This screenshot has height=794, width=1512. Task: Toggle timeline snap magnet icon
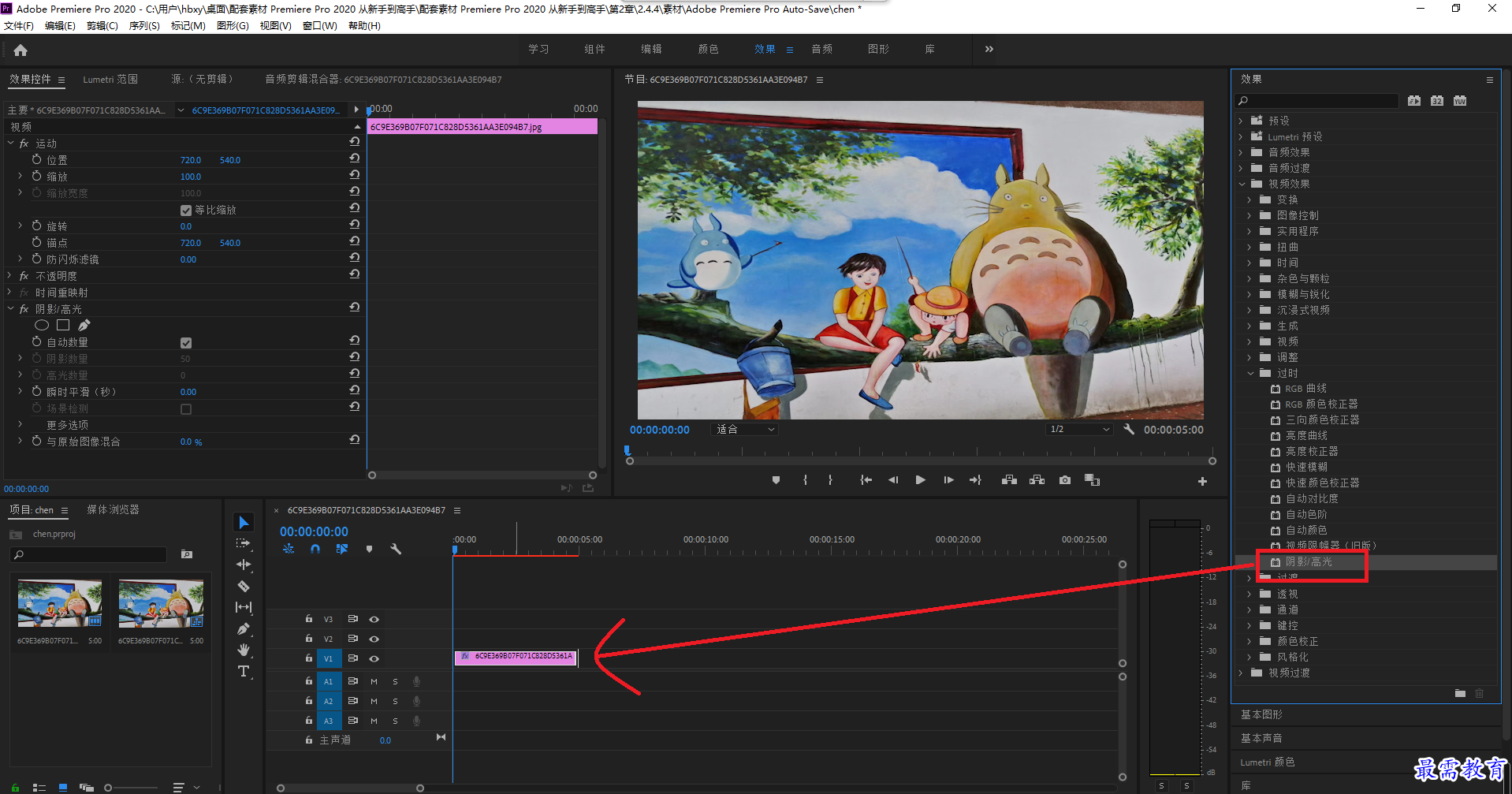pyautogui.click(x=315, y=549)
